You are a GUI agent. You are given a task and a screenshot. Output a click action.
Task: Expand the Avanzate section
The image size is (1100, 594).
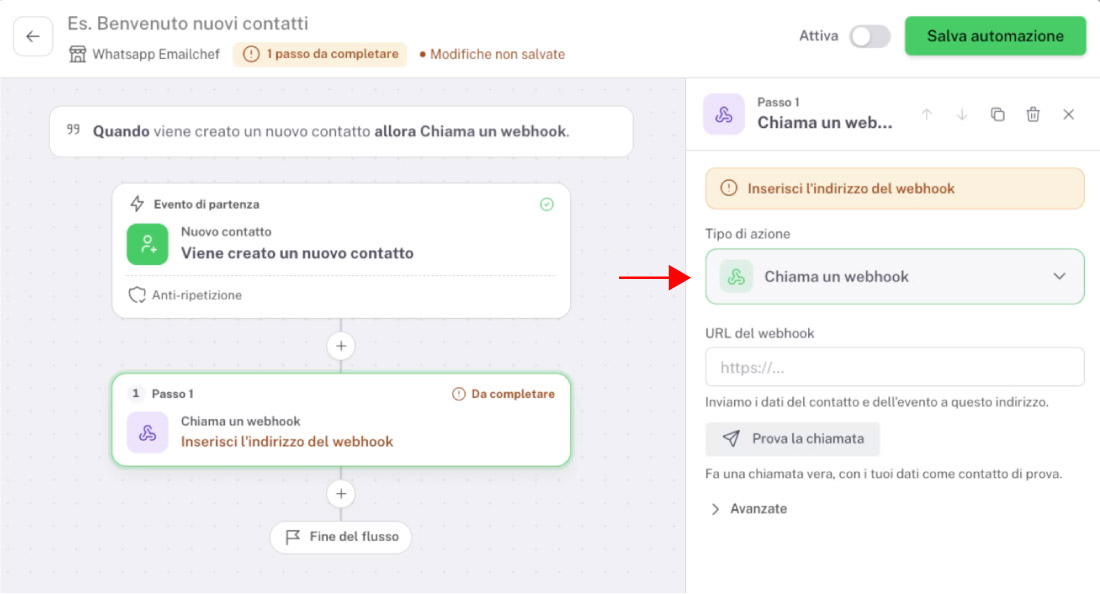point(749,508)
